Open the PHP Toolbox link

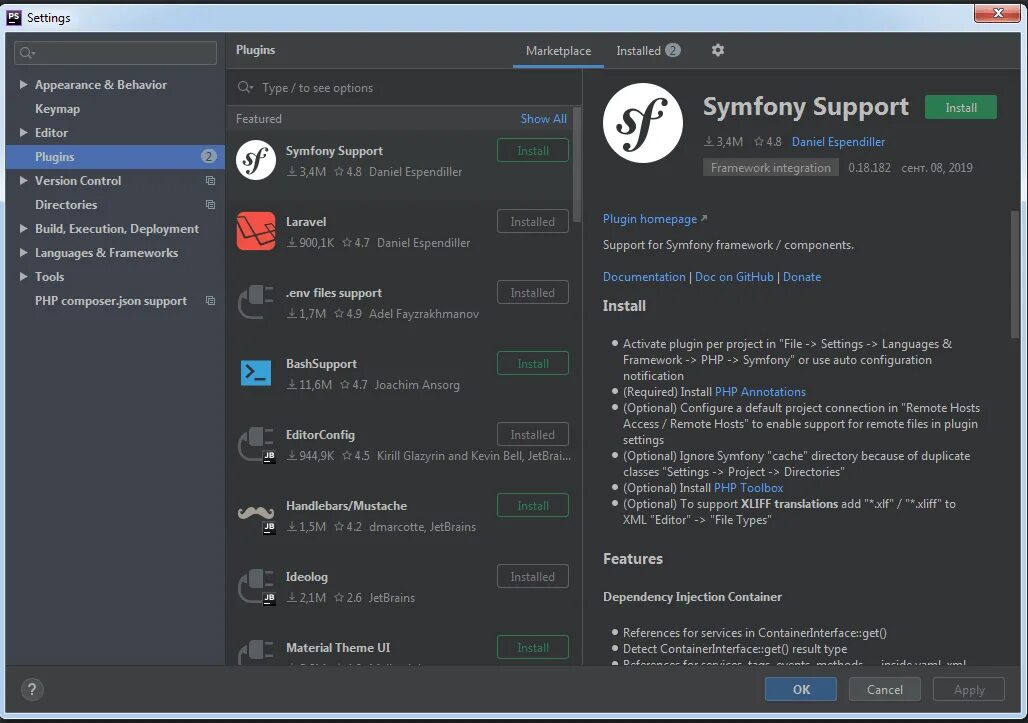coord(748,488)
